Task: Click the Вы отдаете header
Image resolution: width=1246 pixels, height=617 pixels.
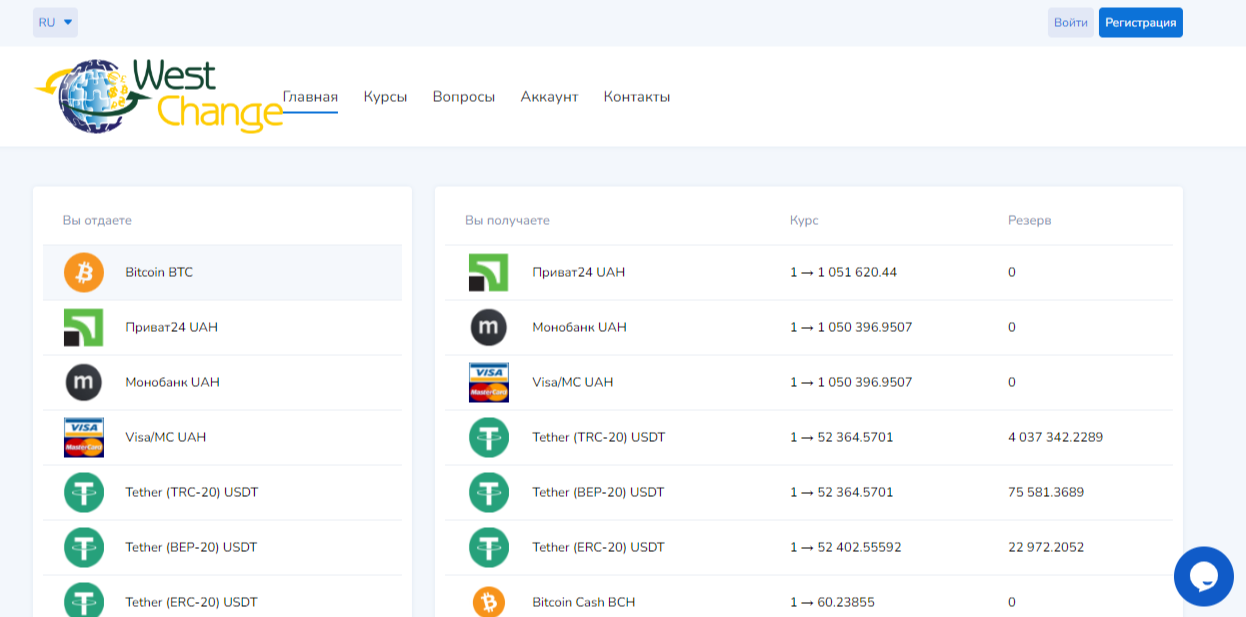Action: tap(97, 220)
